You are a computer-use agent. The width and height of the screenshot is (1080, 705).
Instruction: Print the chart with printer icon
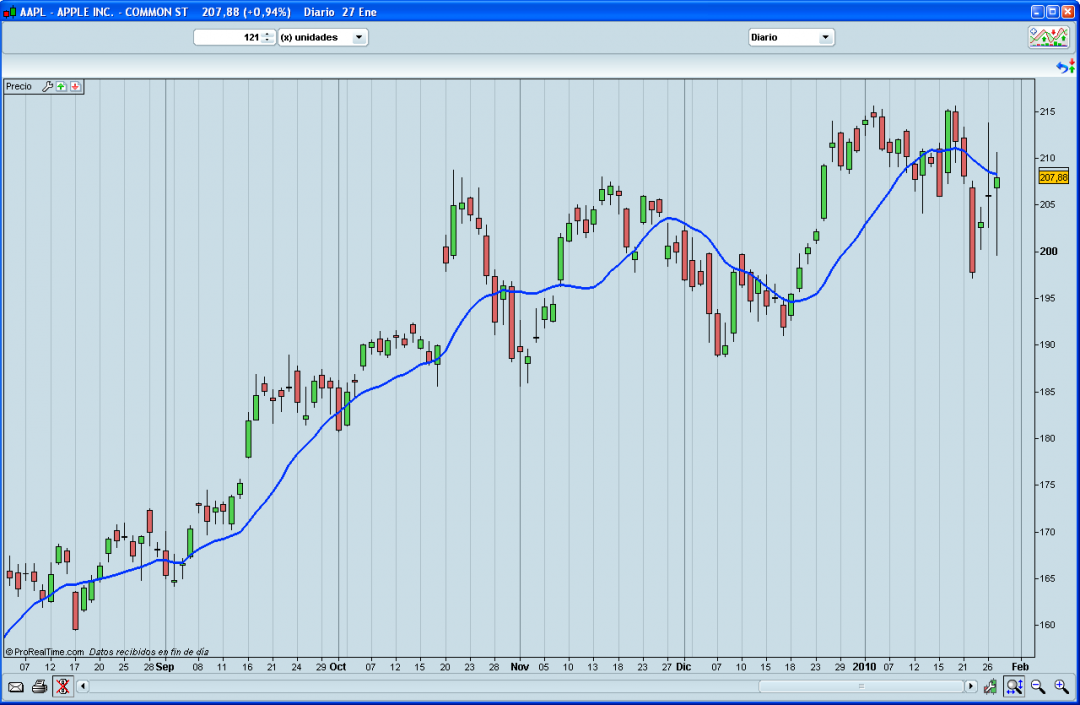39,686
